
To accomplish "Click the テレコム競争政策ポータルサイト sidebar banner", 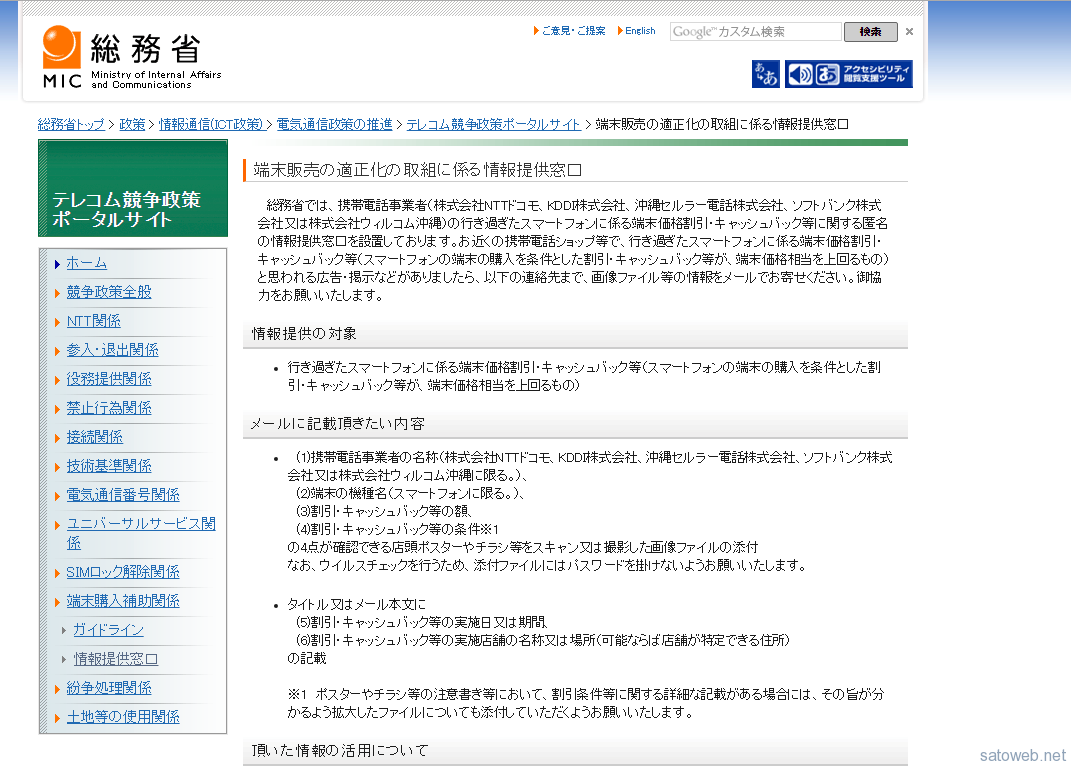I will pyautogui.click(x=133, y=189).
